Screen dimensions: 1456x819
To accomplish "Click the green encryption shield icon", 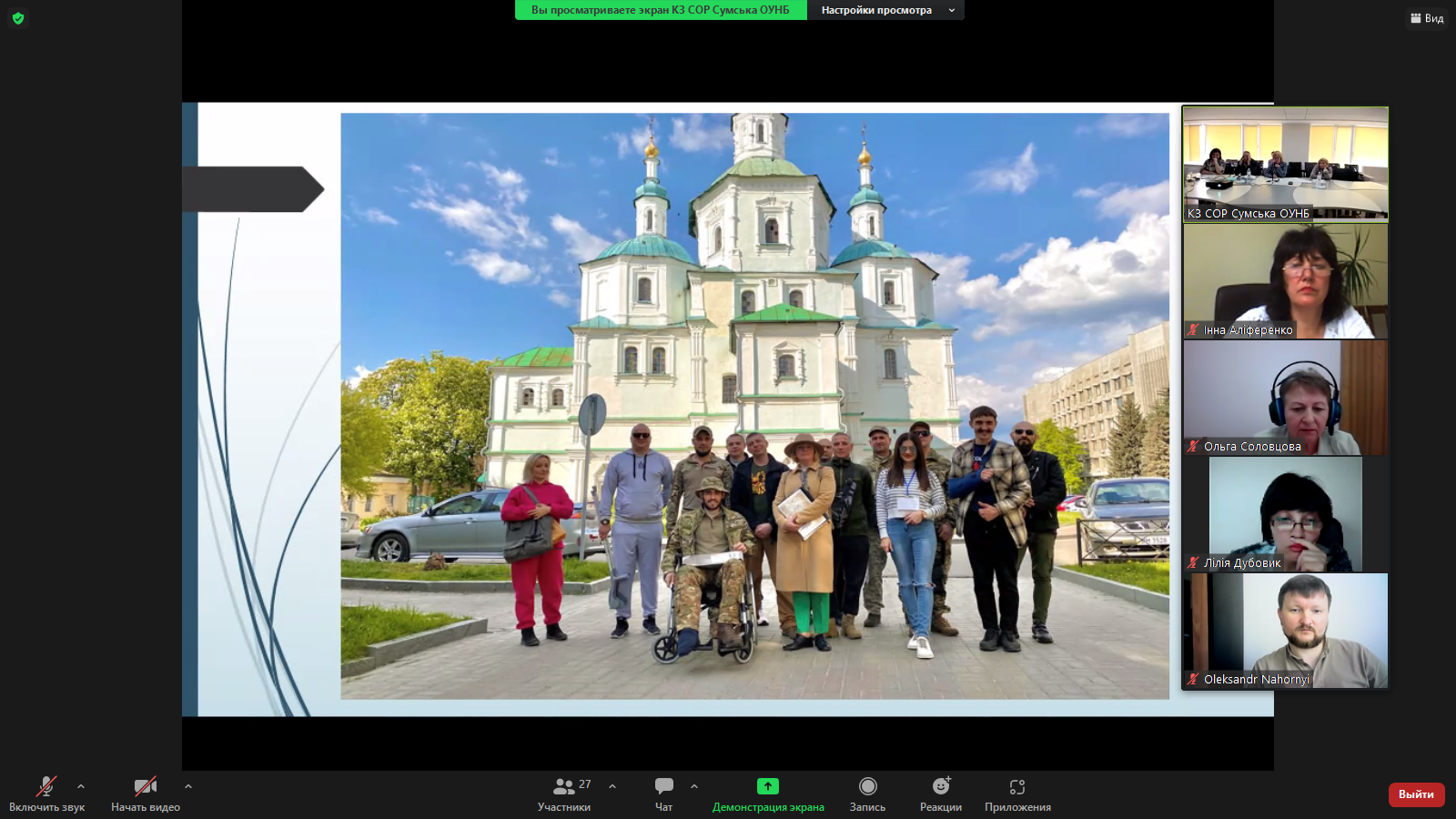I will click(x=18, y=18).
